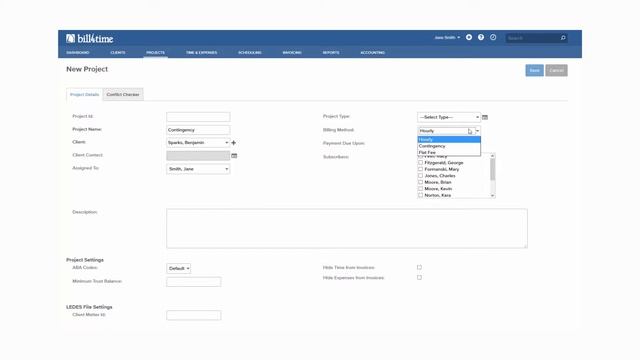Click the subscribers list scrollbar
Screen dimensions: 640x360
[x=493, y=169]
